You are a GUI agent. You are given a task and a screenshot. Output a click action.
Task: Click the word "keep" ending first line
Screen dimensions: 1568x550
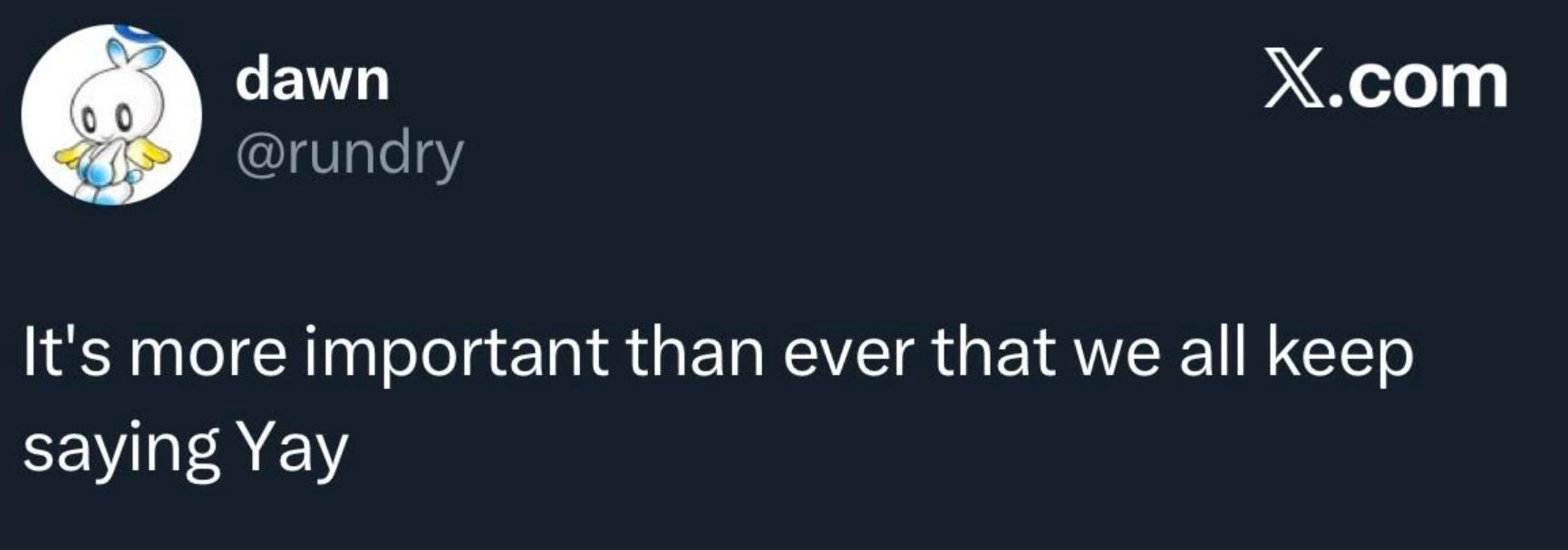pos(1340,354)
